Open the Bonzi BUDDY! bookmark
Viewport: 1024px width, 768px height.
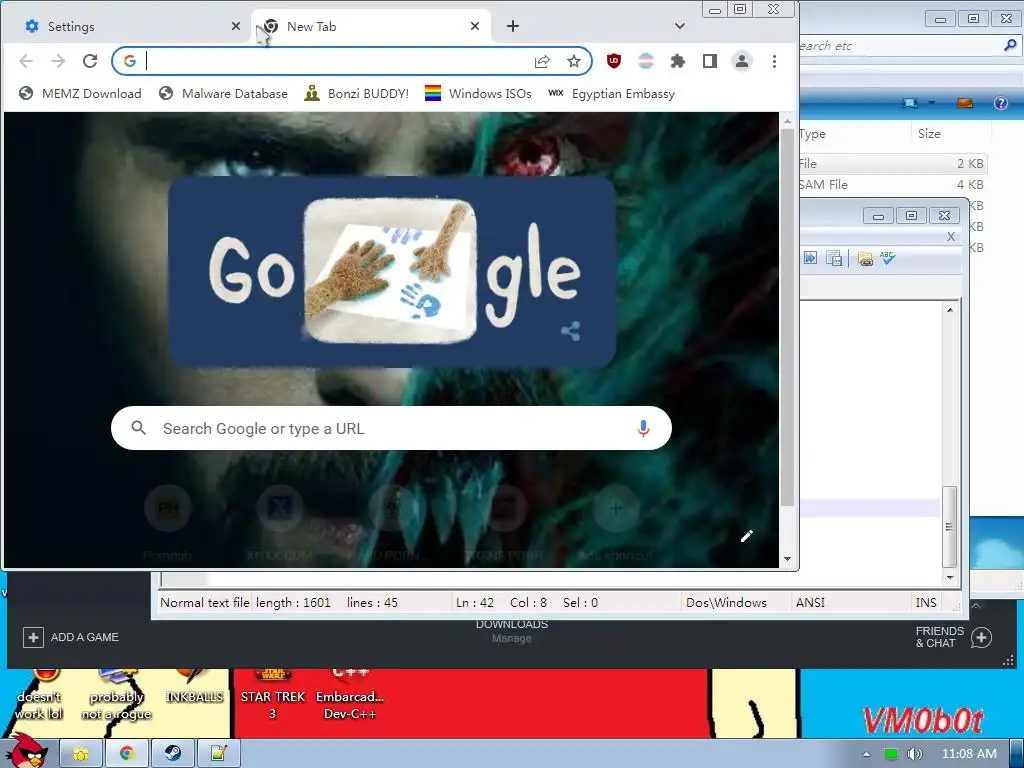(x=357, y=93)
